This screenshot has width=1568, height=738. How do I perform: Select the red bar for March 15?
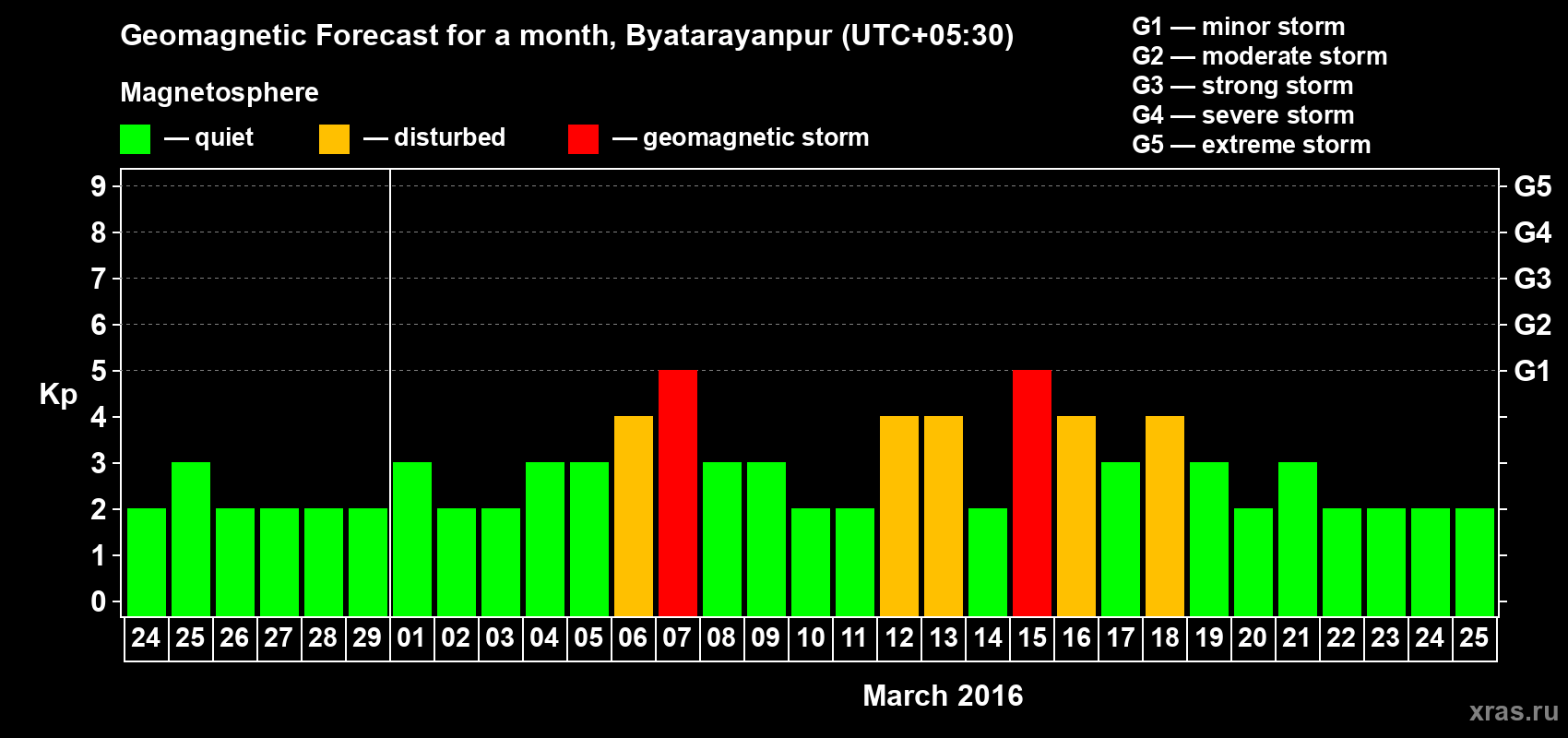click(1032, 494)
